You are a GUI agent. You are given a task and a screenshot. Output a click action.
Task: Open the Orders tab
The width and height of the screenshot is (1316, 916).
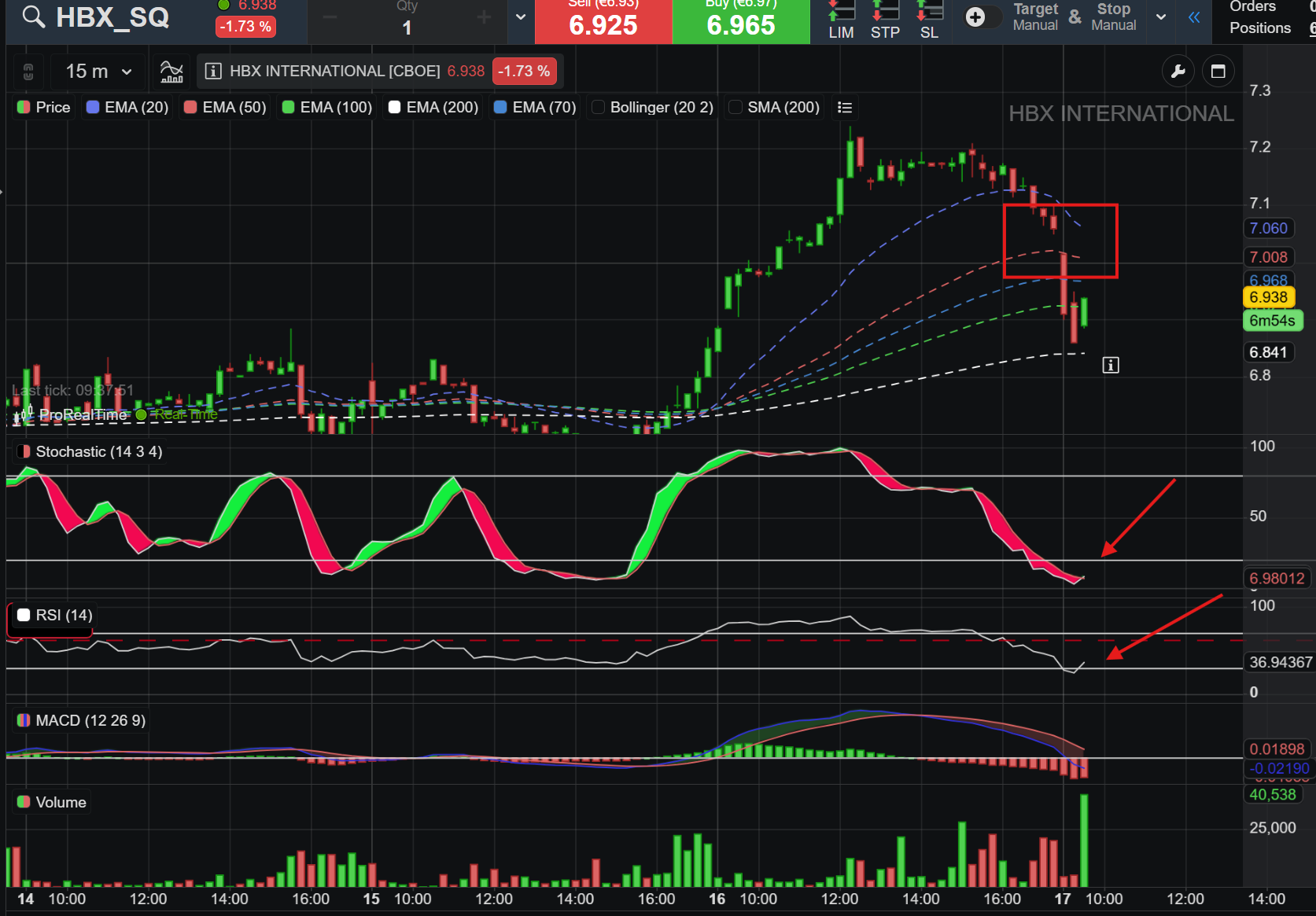point(1252,7)
